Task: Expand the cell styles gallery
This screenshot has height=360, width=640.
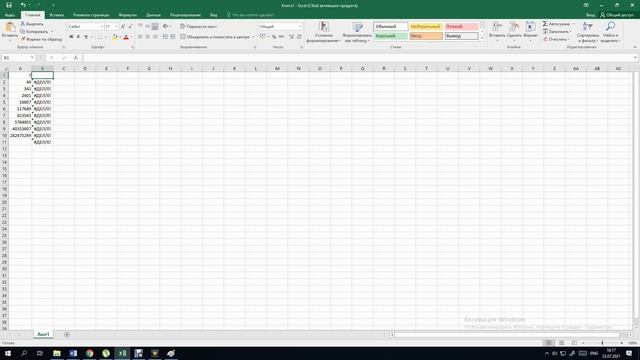Action: 482,38
